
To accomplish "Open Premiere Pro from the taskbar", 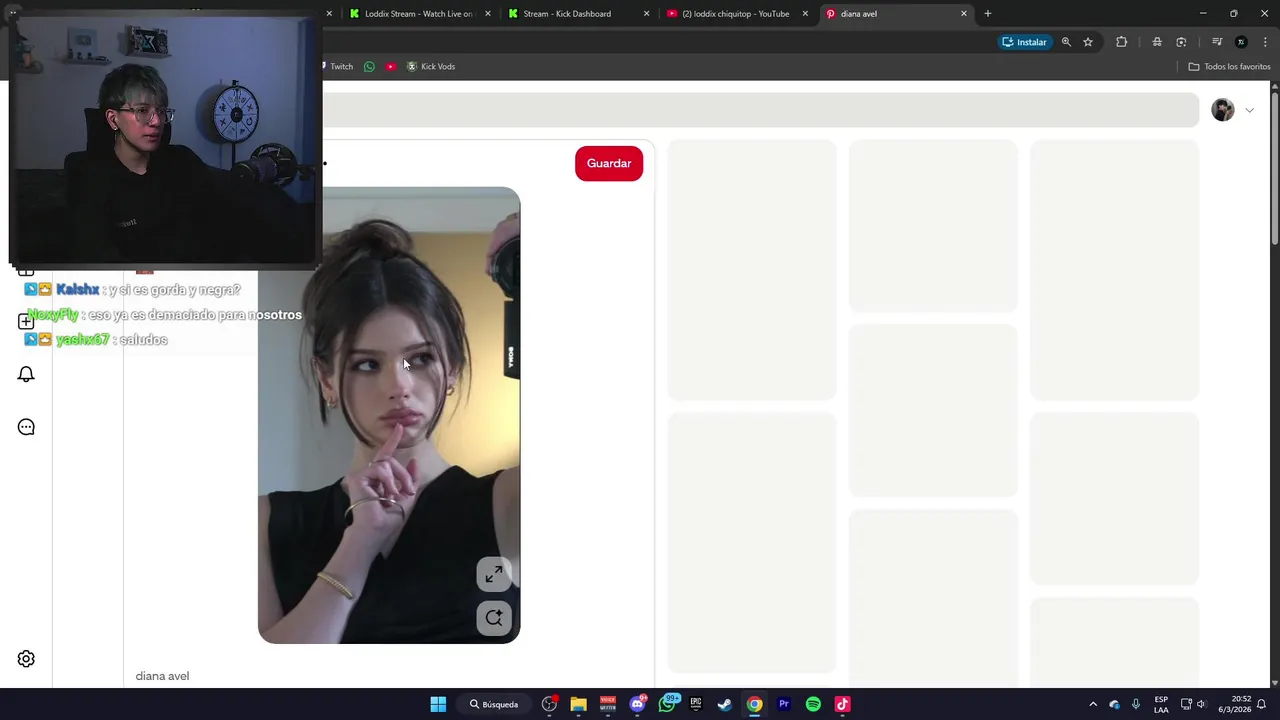I will (x=784, y=704).
